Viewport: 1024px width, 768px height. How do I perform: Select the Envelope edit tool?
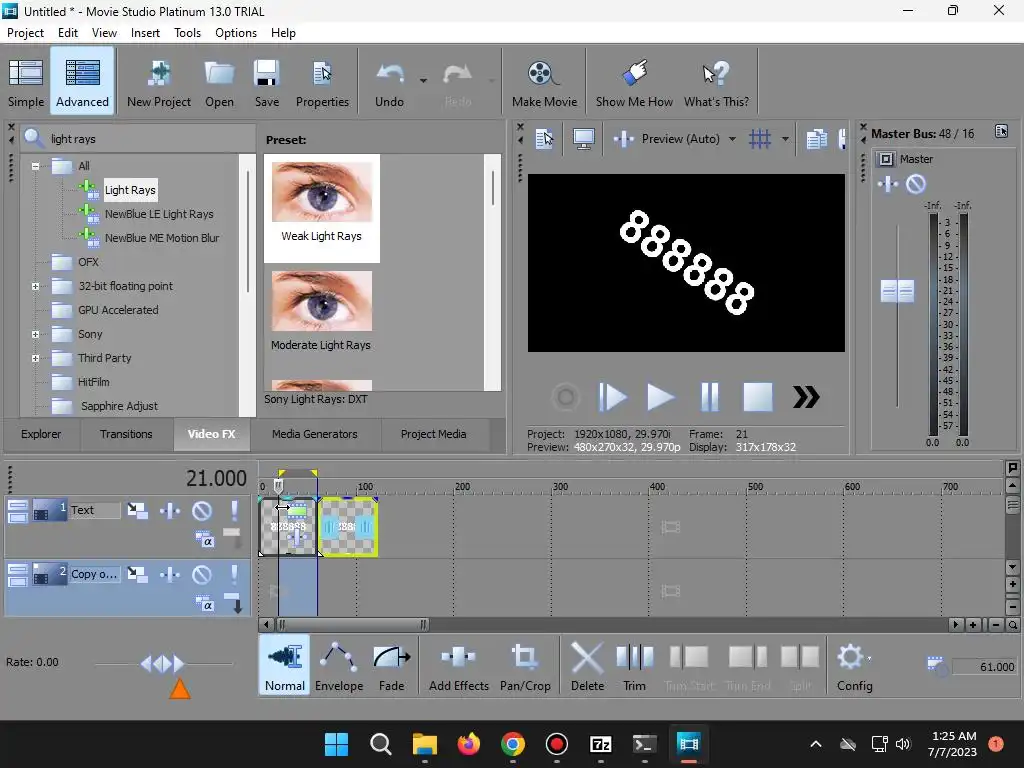tap(339, 665)
